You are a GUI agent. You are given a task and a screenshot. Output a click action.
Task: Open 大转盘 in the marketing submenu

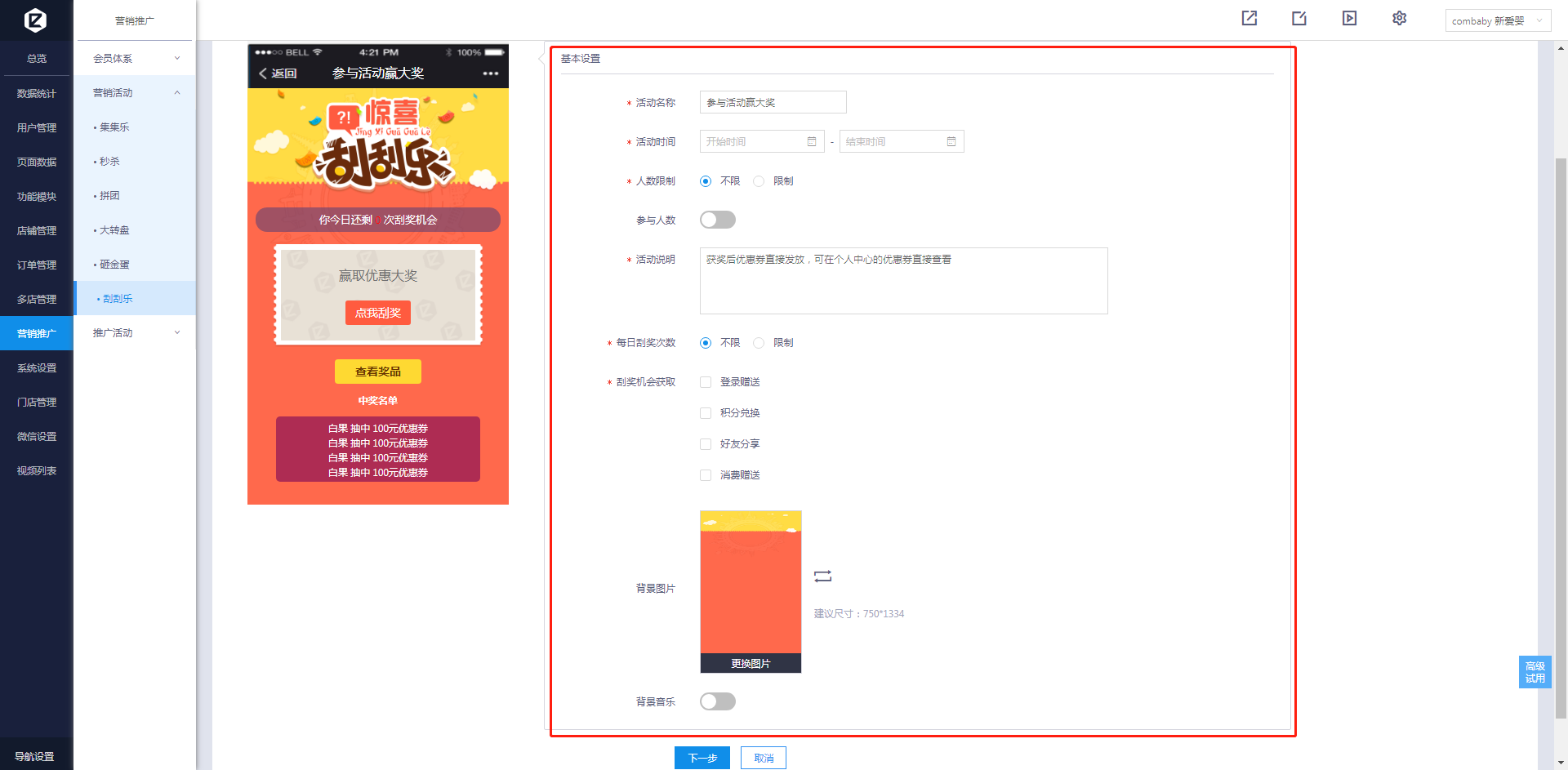[114, 230]
